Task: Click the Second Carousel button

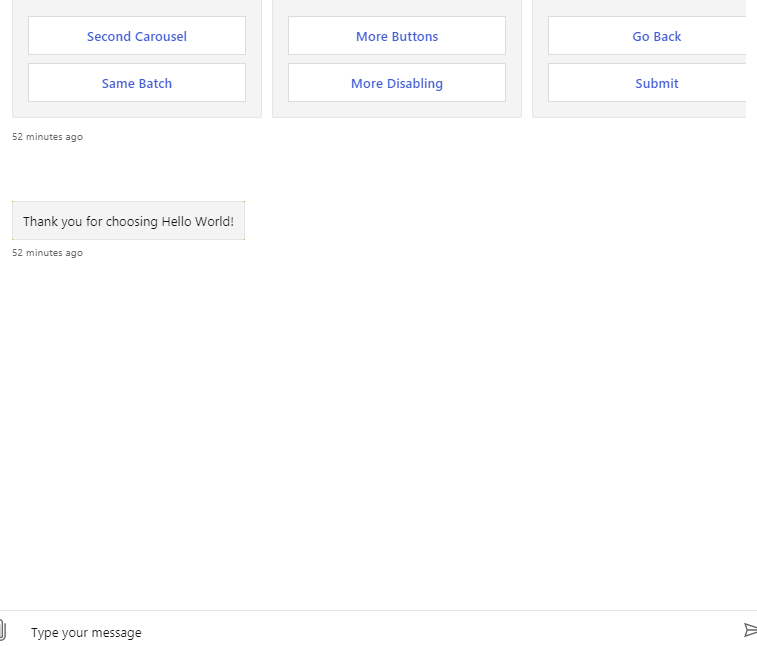Action: point(137,36)
